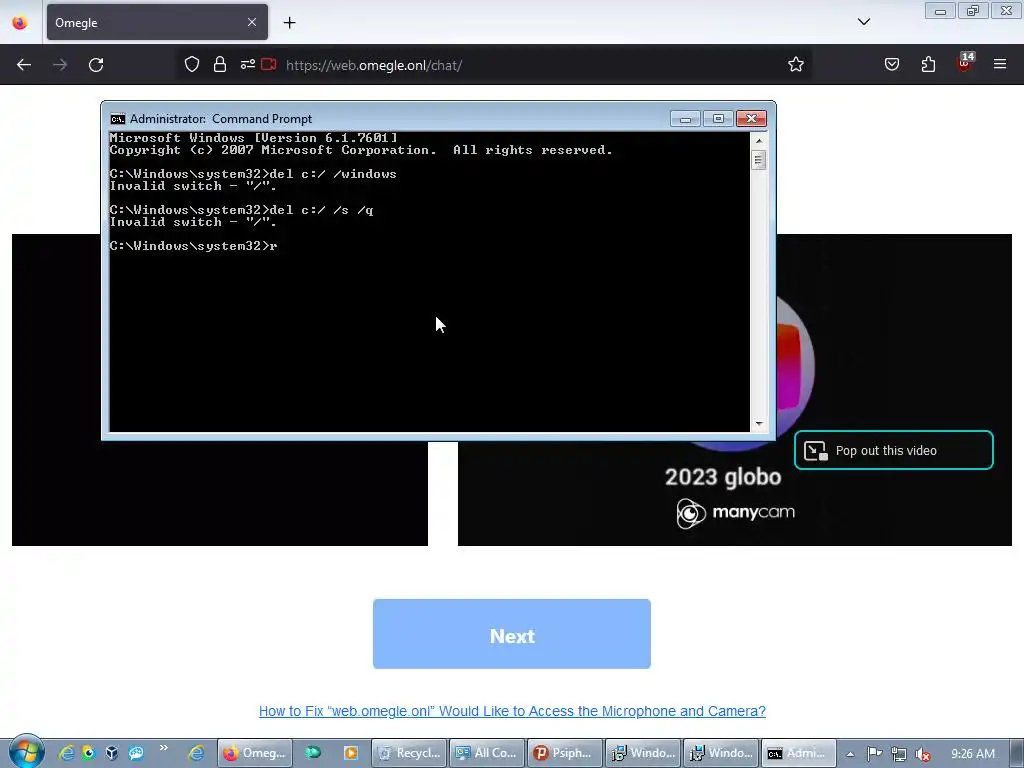Open Action Center flag tray icon
This screenshot has width=1024, height=768.
point(874,754)
